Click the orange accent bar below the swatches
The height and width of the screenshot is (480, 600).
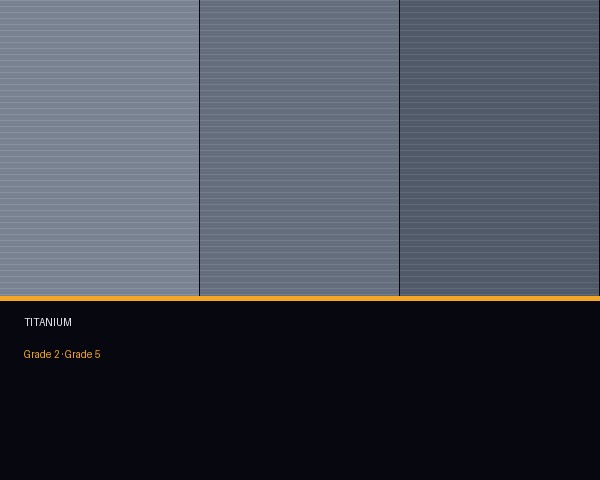tap(300, 298)
